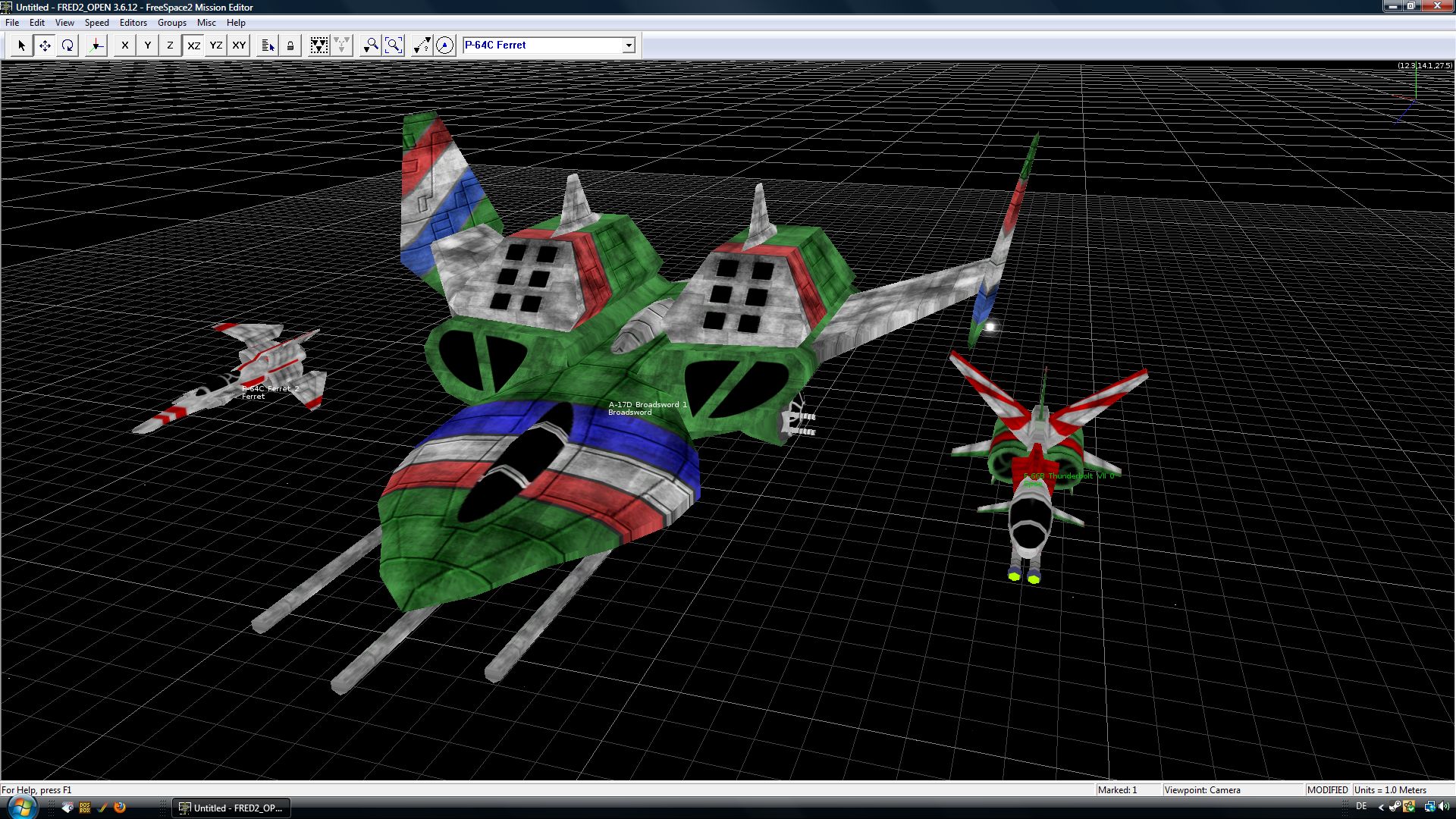Open the Misc menu
Screen dimensions: 1456x819
(x=206, y=23)
